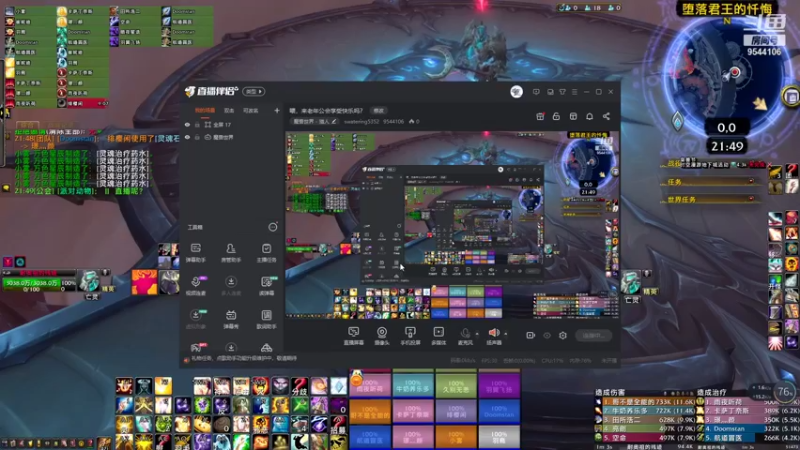Image resolution: width=800 pixels, height=450 pixels.
Task: Open the 弹幕助手 tool in the toolbox
Action: [x=195, y=253]
